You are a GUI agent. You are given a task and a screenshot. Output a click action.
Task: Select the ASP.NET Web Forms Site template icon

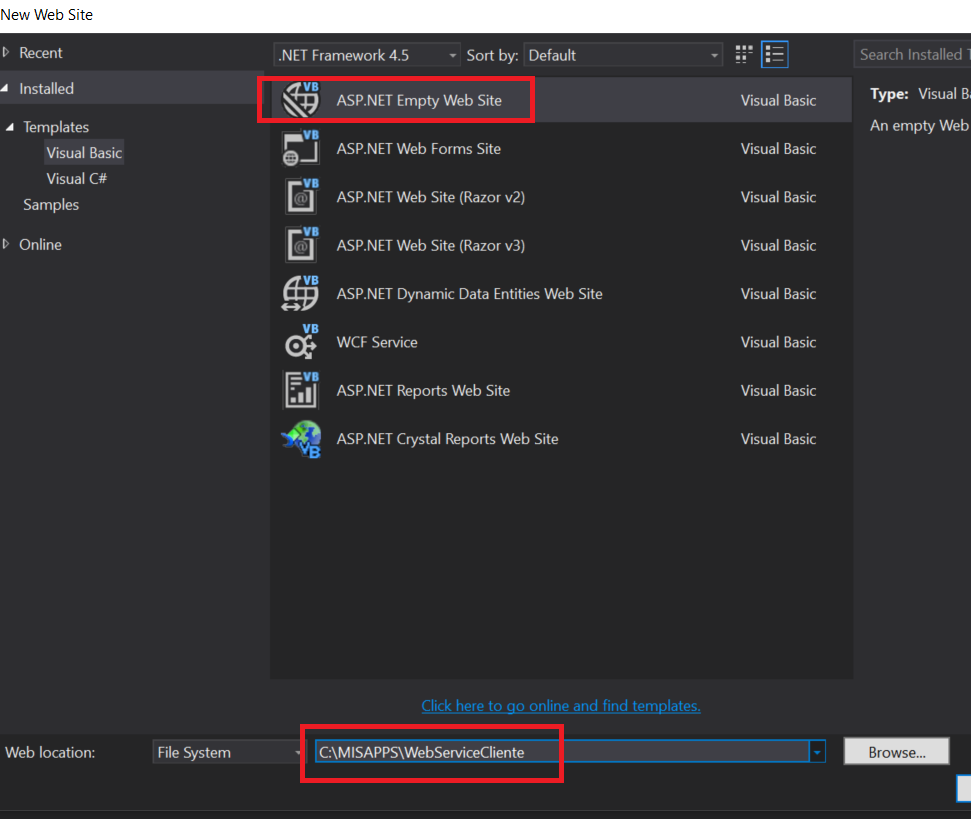(301, 148)
